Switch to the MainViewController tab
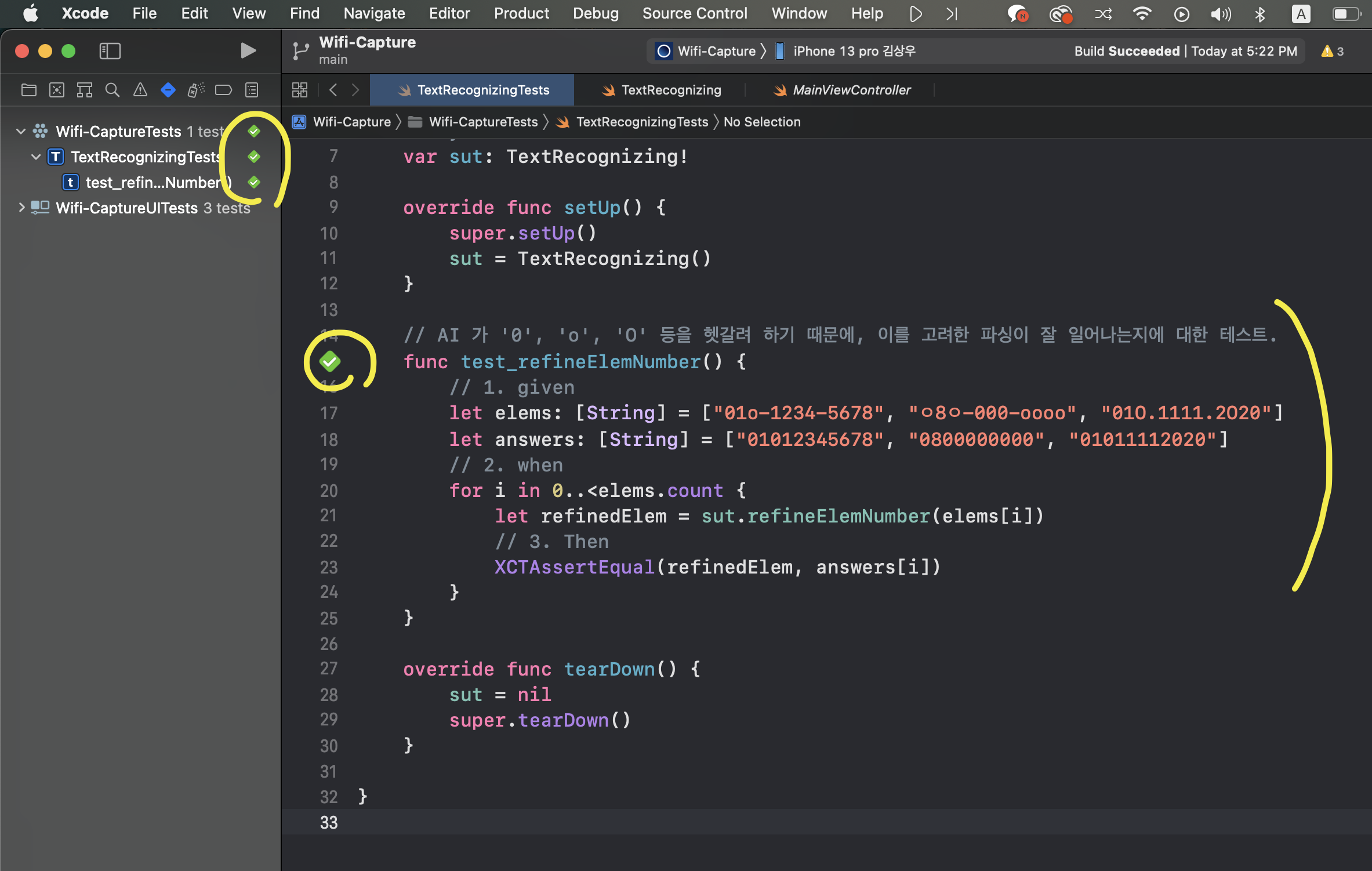This screenshot has height=871, width=1372. click(841, 90)
